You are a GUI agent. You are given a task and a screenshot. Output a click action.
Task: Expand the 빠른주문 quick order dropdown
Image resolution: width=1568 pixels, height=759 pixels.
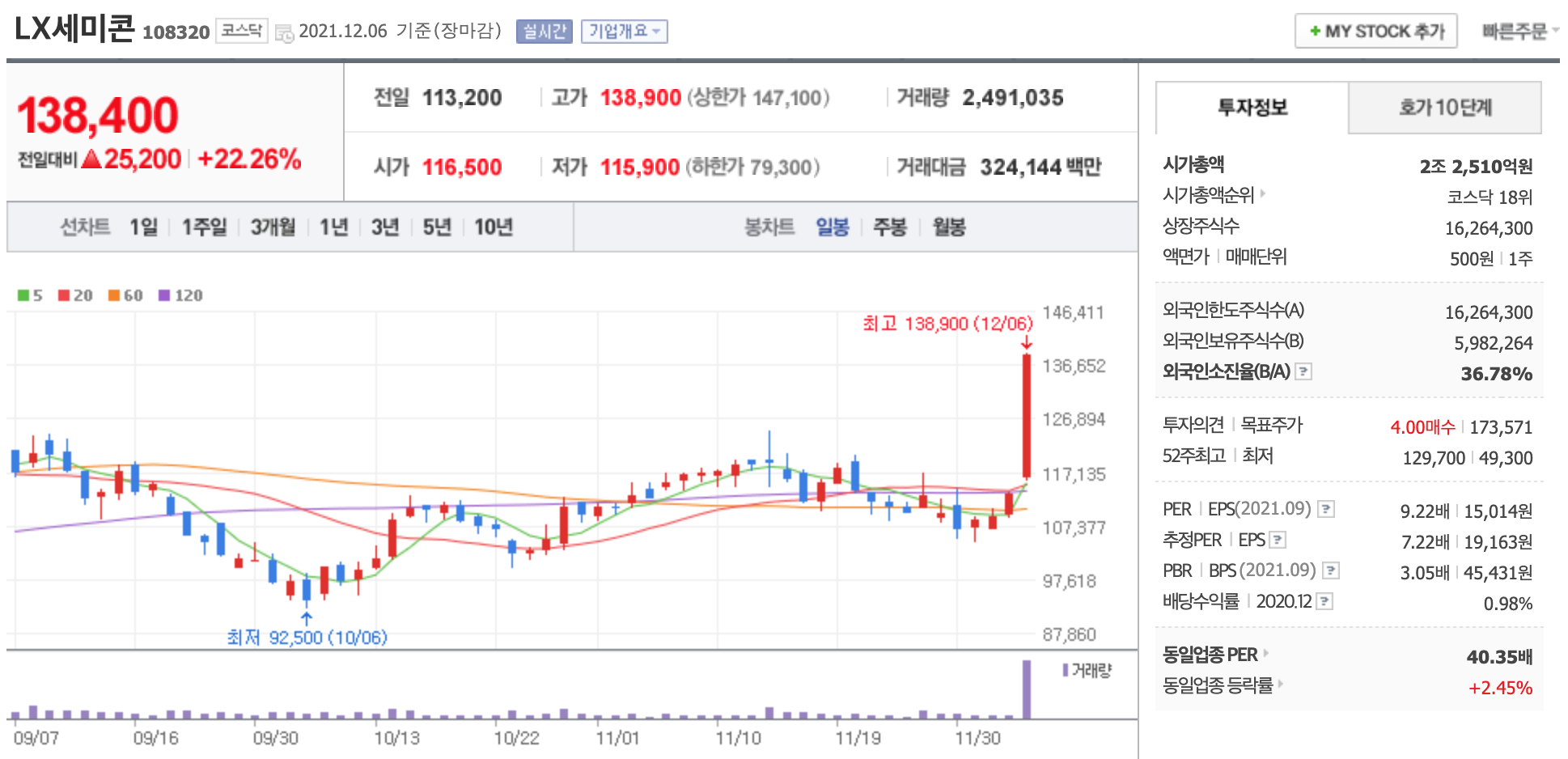1520,31
